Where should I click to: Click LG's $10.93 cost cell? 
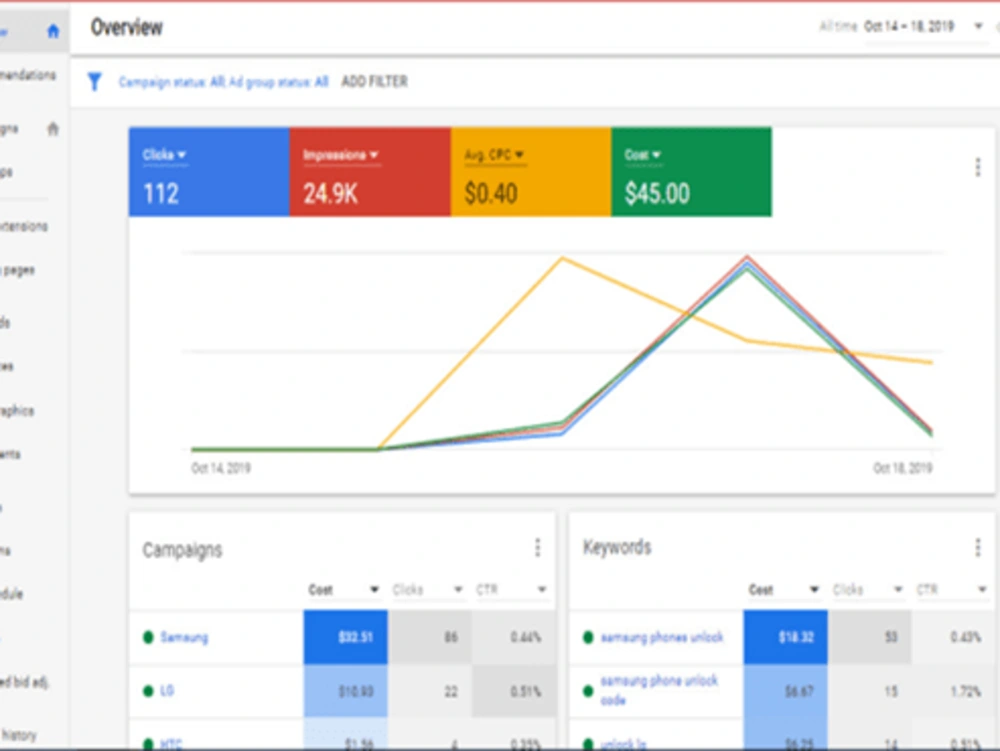[x=345, y=691]
